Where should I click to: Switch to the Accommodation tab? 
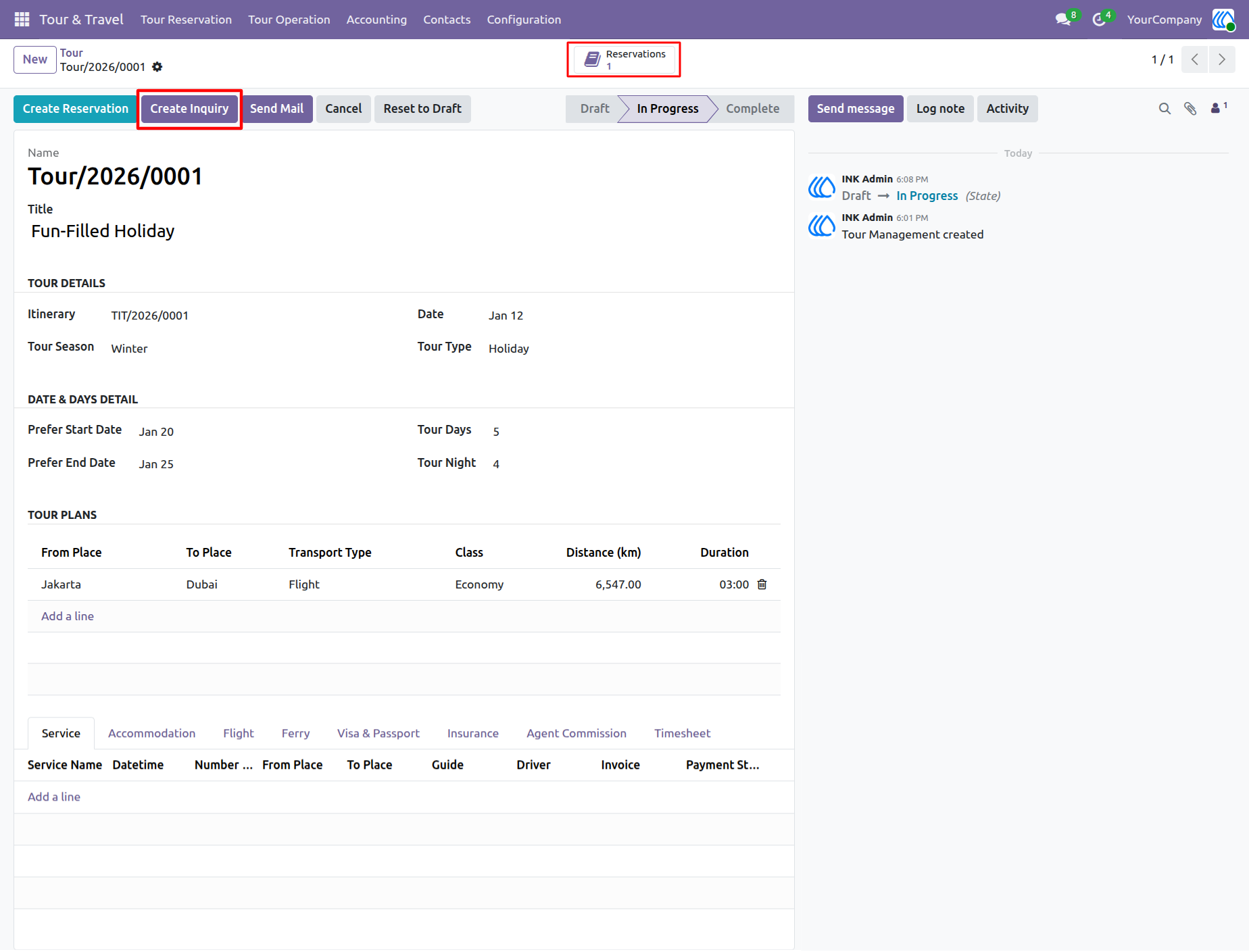pyautogui.click(x=151, y=734)
